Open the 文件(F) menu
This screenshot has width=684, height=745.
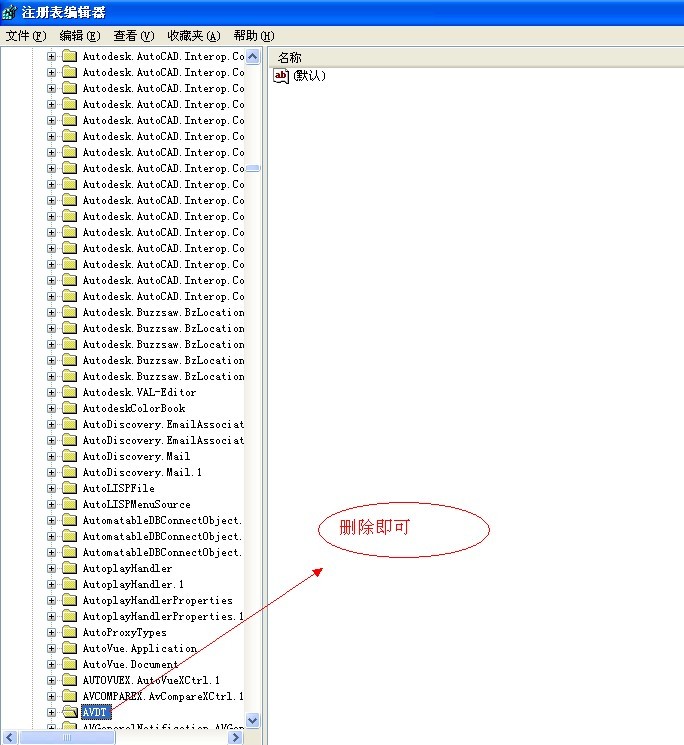click(26, 36)
